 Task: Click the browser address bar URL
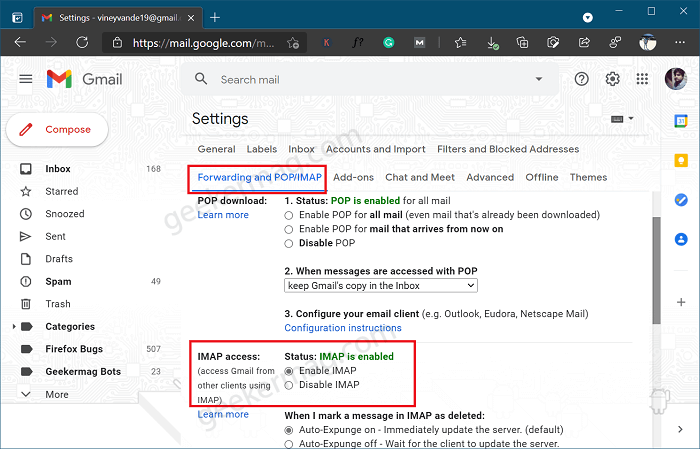click(203, 43)
